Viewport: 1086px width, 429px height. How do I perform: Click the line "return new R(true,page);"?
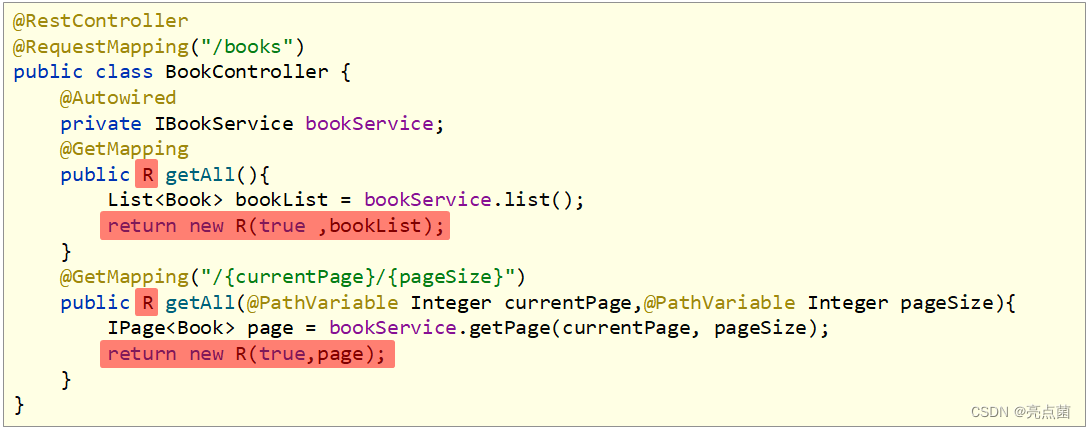click(x=247, y=354)
